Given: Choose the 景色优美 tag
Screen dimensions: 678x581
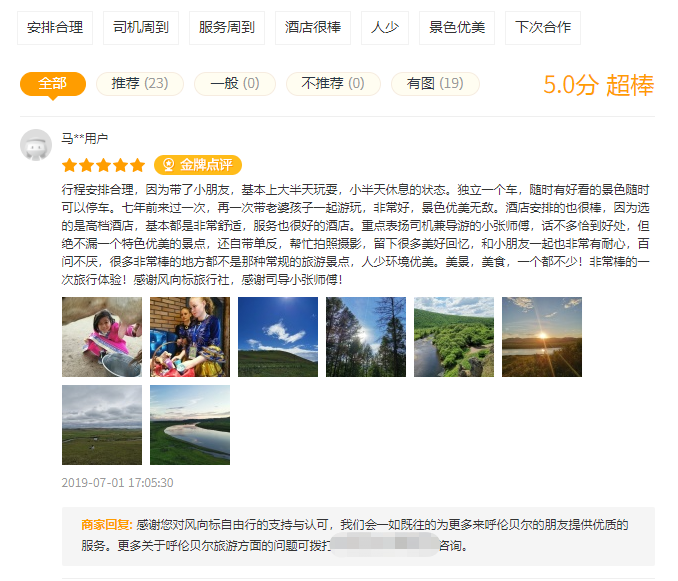Looking at the screenshot, I should tap(457, 28).
